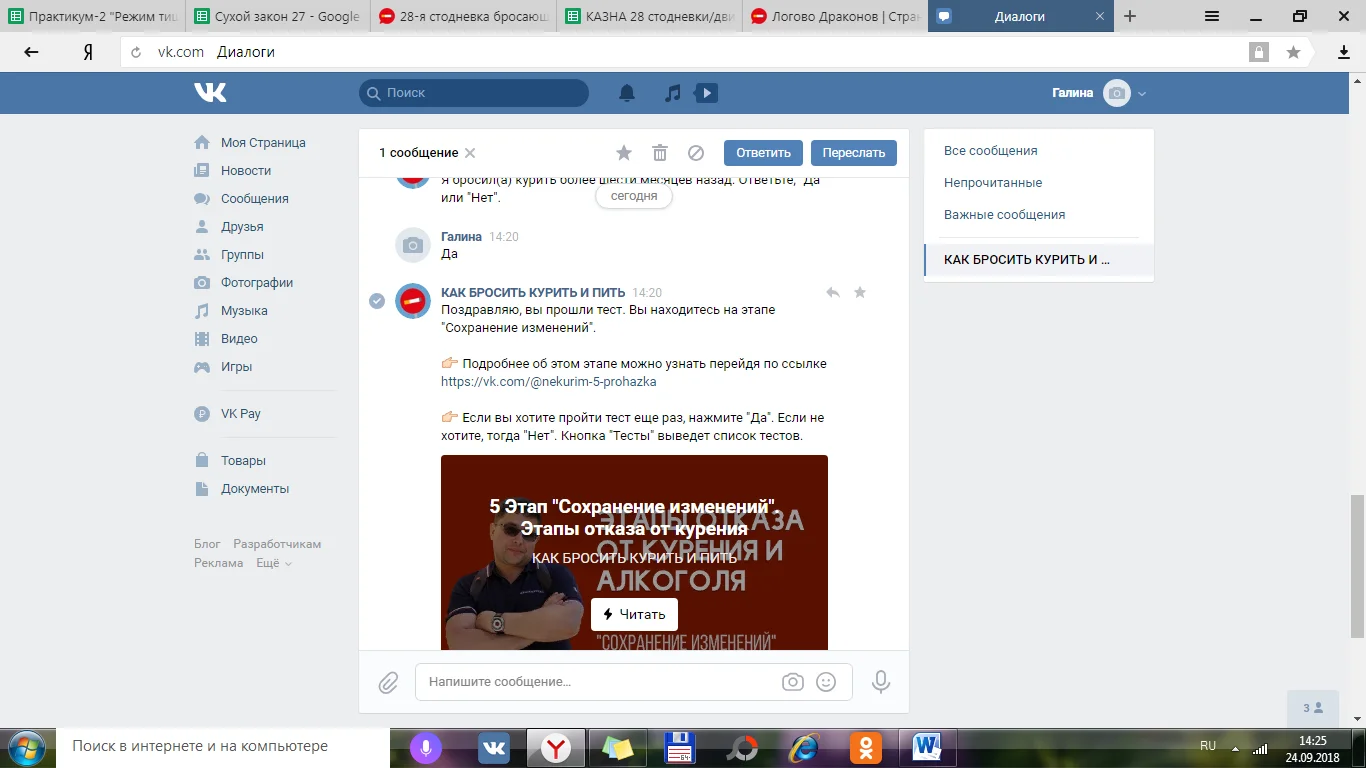Click the "Читать" article button
Screen dimensions: 1366x768
coord(634,614)
